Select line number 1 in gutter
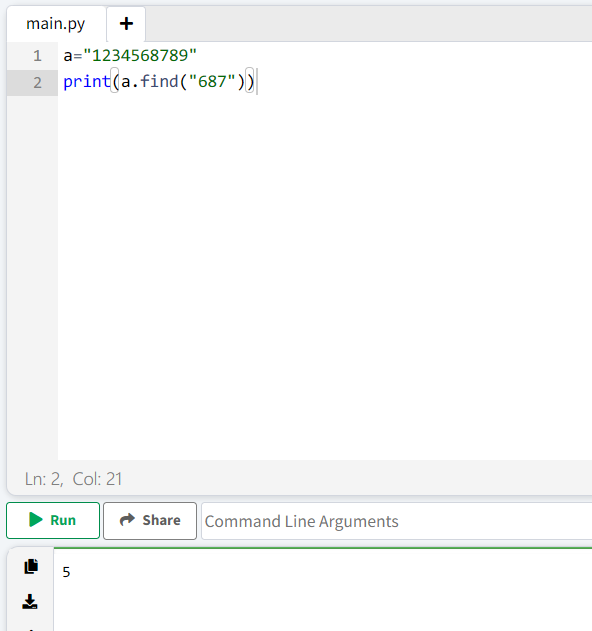This screenshot has width=592, height=631. [37, 56]
